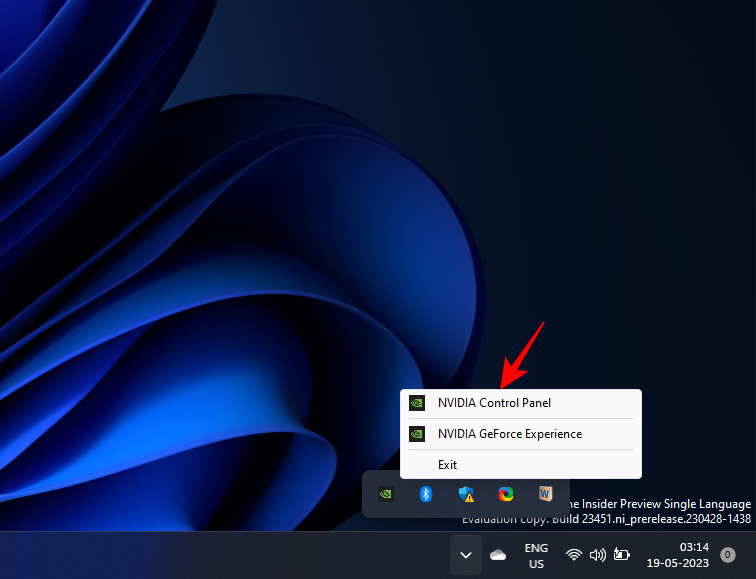Click the battery status icon

622,555
